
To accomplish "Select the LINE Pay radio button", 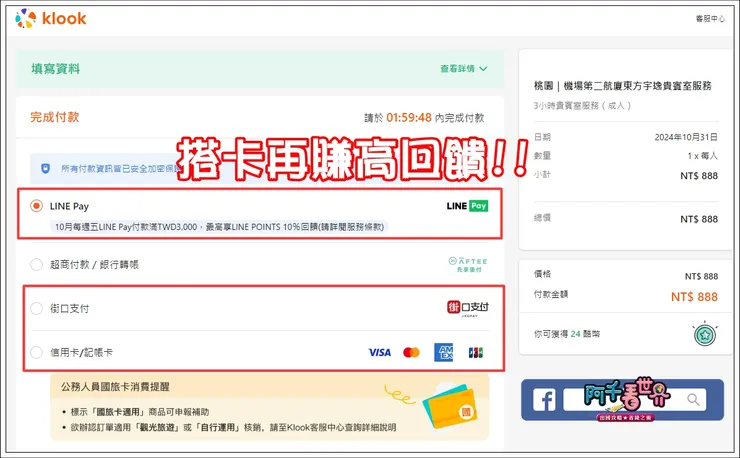I will click(x=36, y=206).
